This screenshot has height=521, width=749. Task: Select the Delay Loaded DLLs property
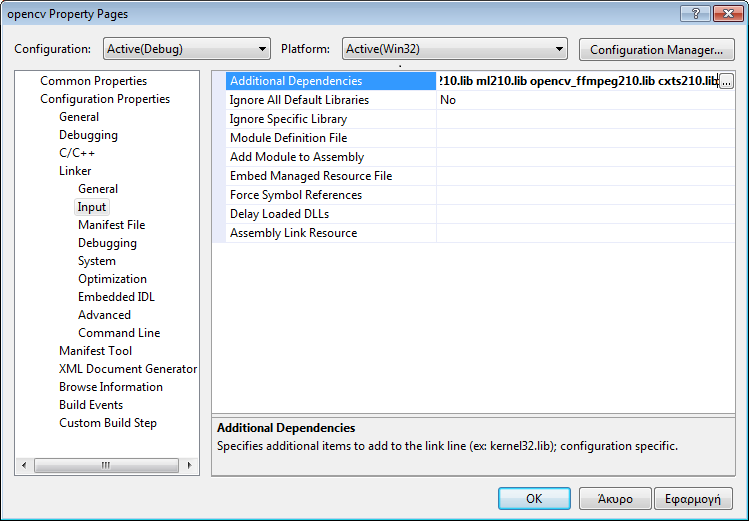click(331, 214)
